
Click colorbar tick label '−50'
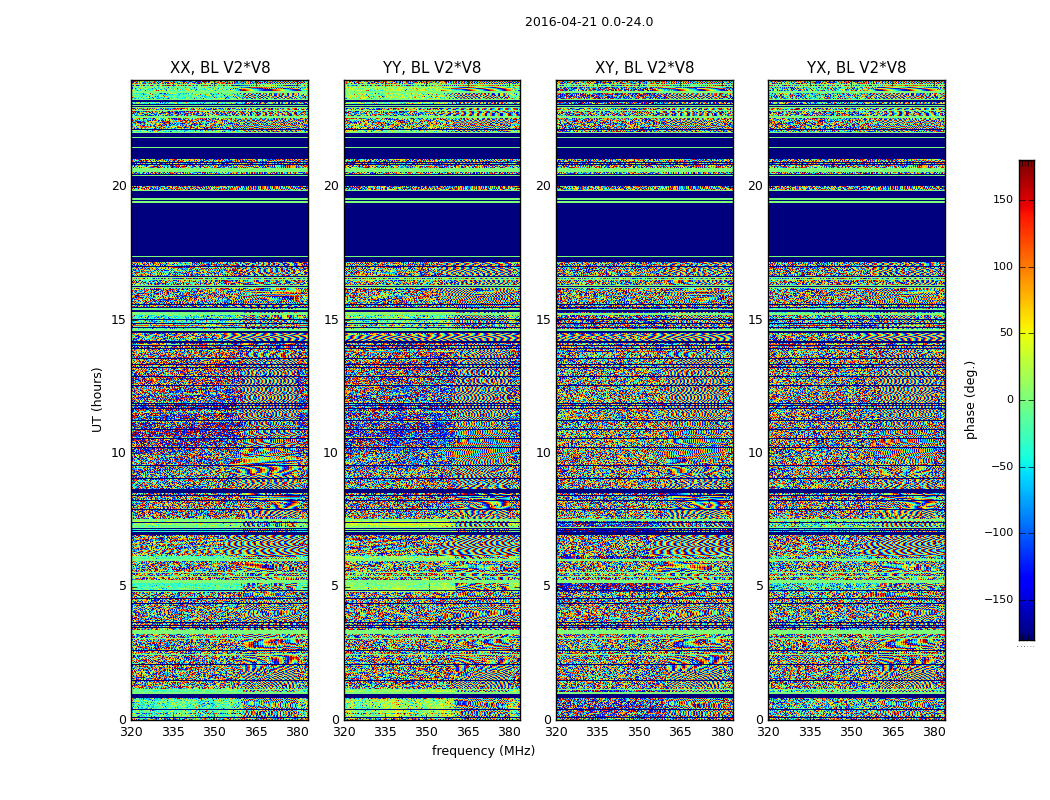1002,466
